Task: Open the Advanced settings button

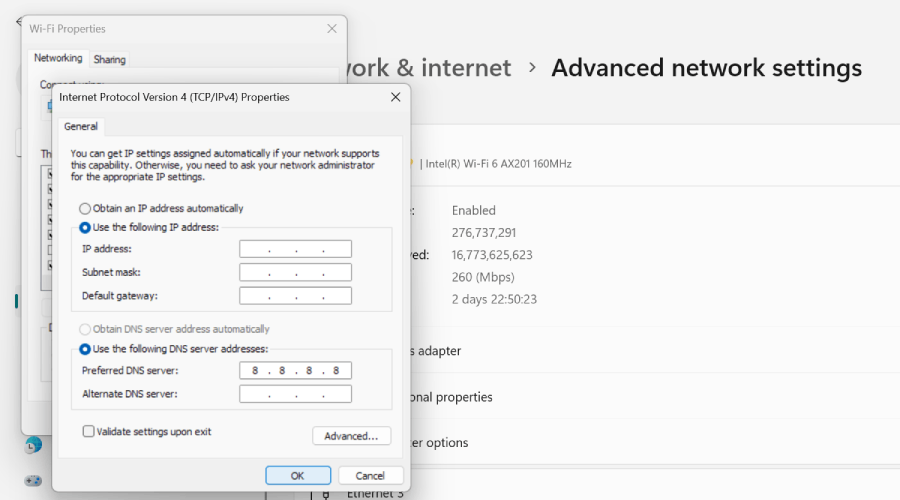Action: click(351, 436)
